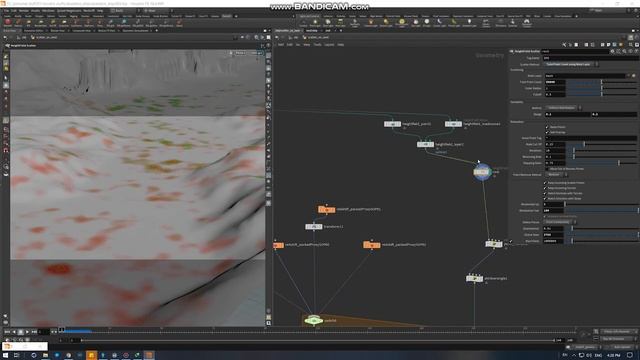Select the green switch node
The width and height of the screenshot is (640, 360).
coord(313,320)
